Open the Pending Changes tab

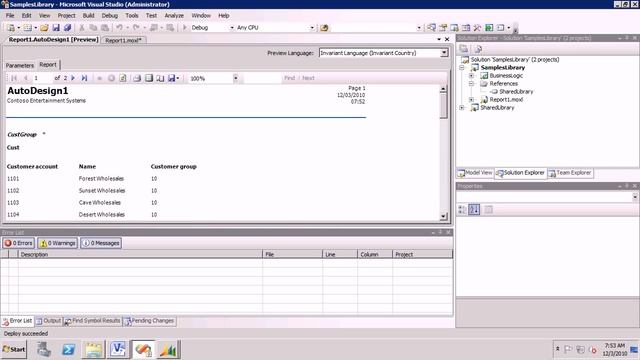point(149,321)
